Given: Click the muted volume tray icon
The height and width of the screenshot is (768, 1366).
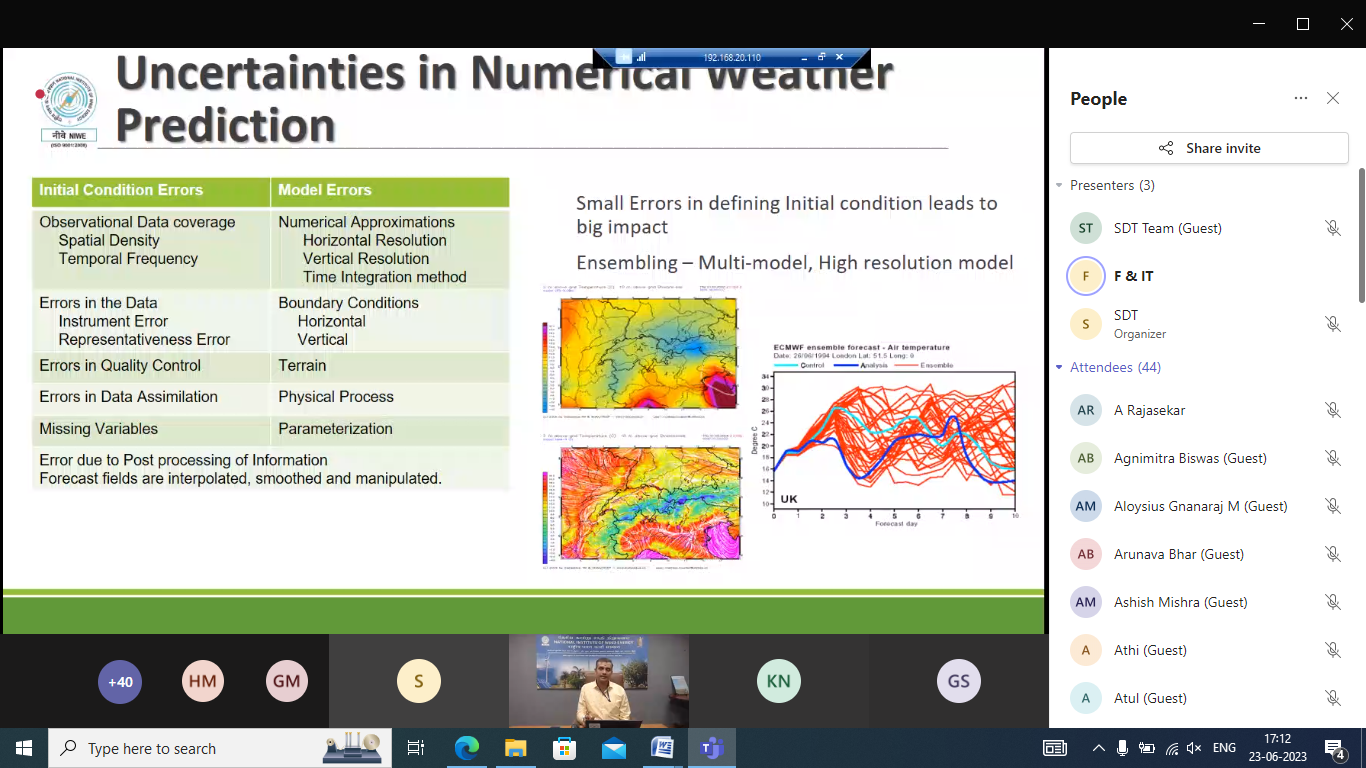Looking at the screenshot, I should coord(1194,748).
